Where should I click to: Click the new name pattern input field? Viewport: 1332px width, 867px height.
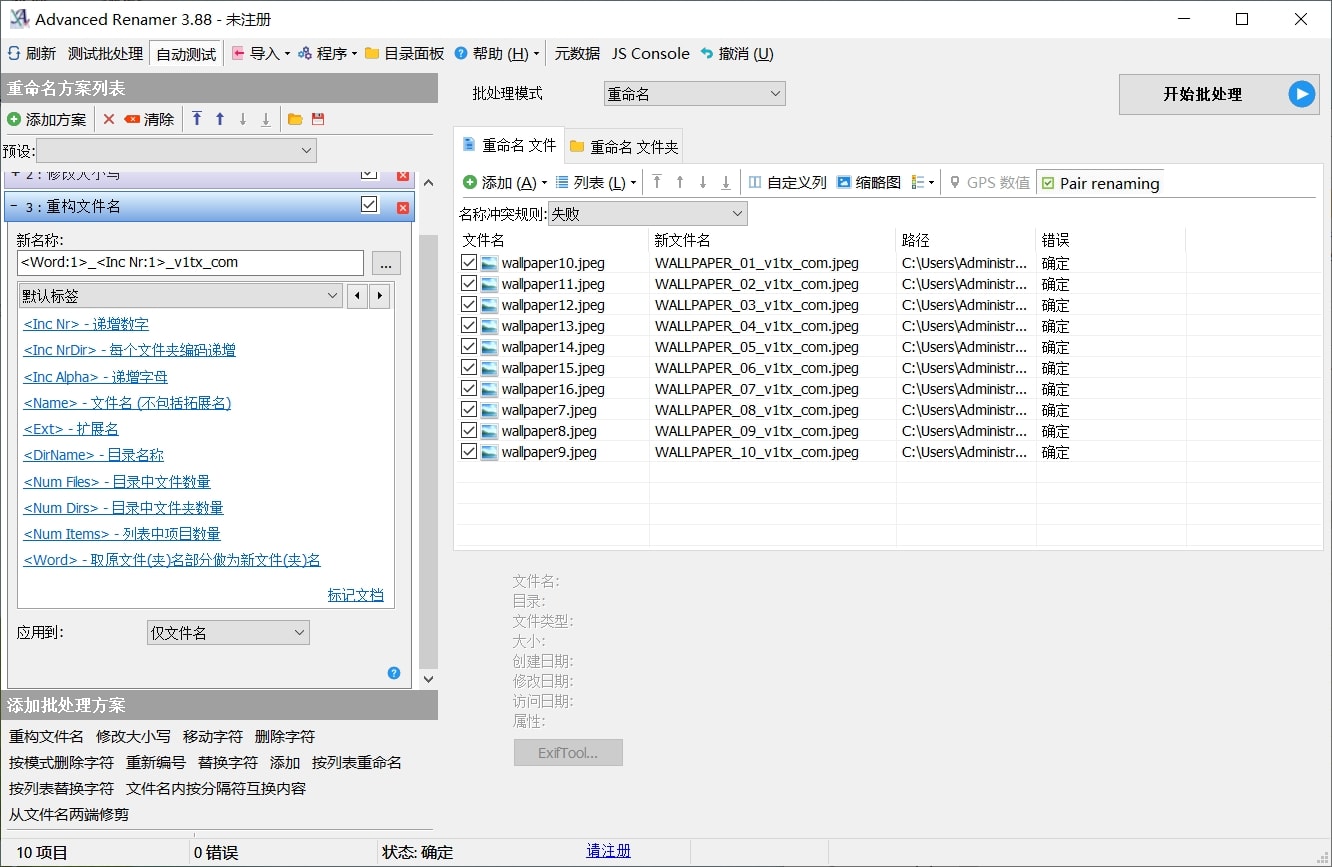click(191, 262)
